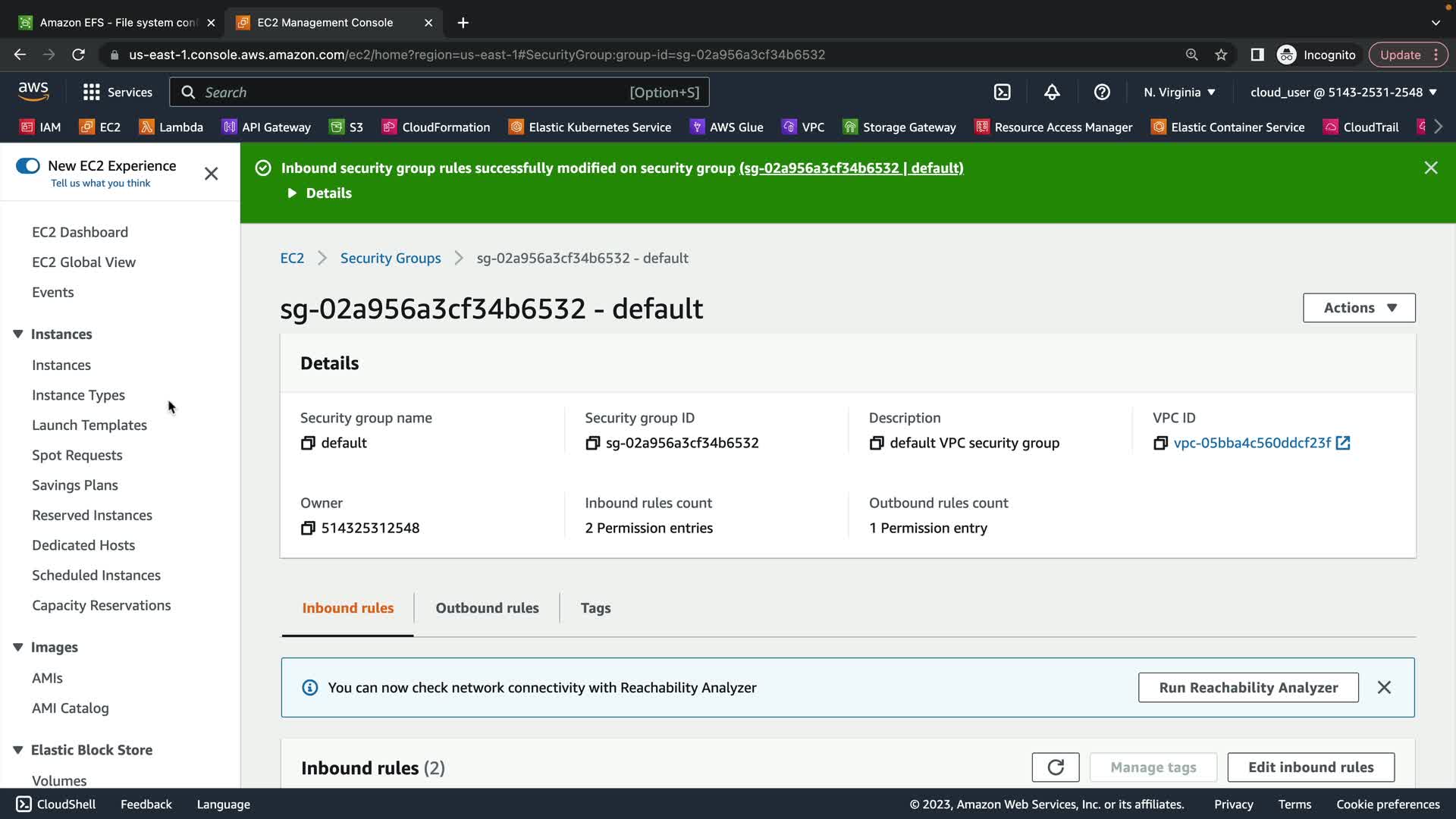Screen dimensions: 1456x819
Task: Select the Tags tab
Action: [595, 608]
